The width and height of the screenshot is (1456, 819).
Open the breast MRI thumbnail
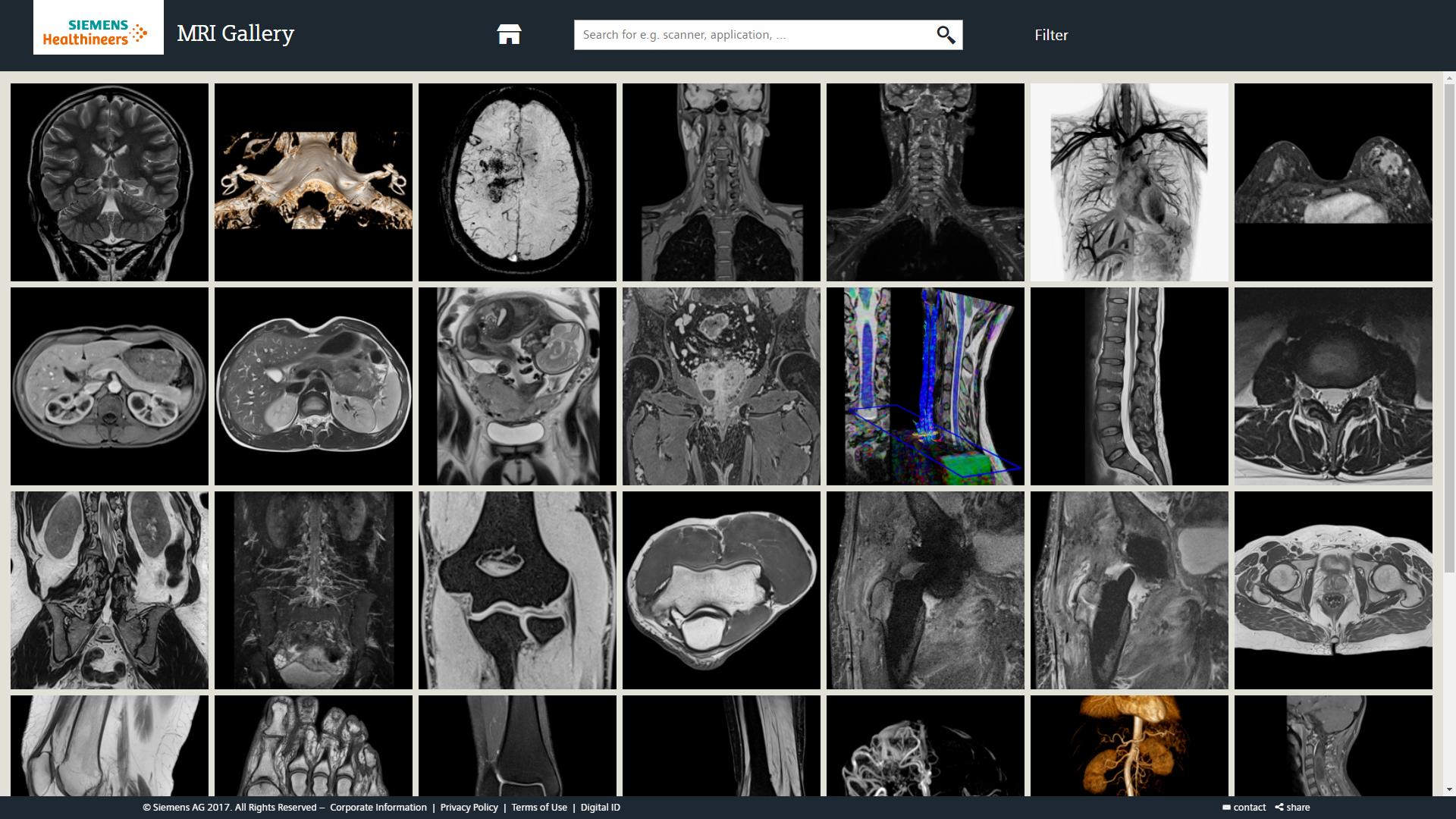click(1333, 182)
